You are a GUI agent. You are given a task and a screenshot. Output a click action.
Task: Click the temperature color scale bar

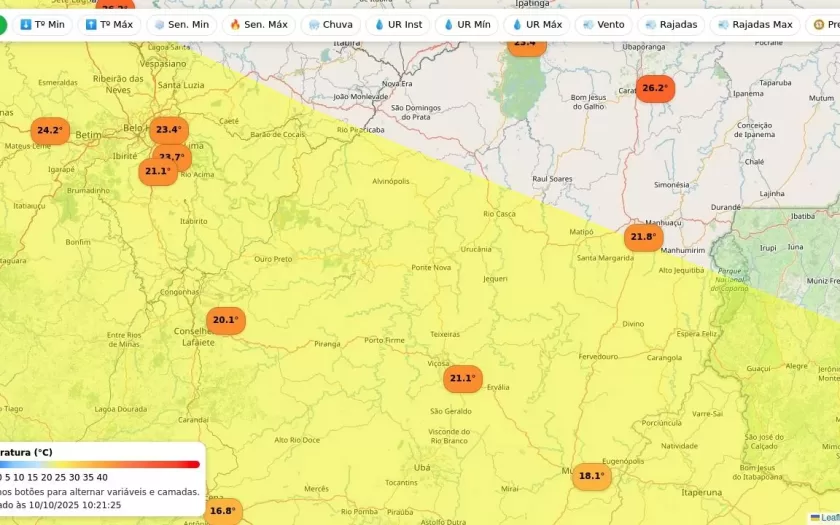coord(100,464)
